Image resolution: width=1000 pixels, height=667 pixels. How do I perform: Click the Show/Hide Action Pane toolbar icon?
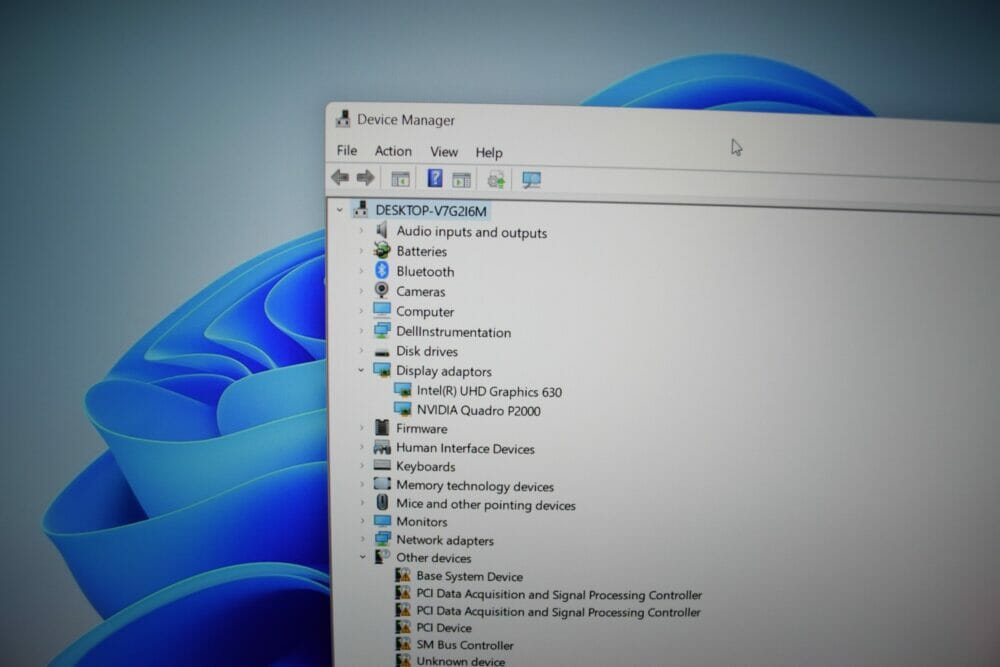point(461,180)
